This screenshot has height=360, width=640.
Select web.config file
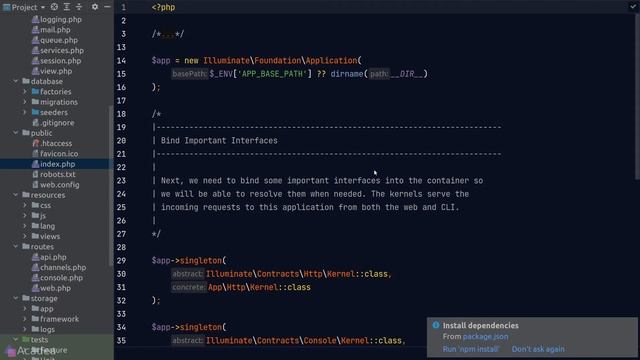pos(60,184)
